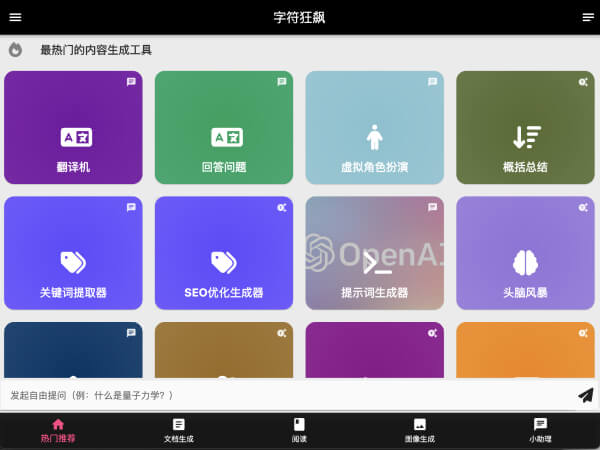600x450 pixels.
Task: Open the 小助理 tab
Action: click(x=540, y=430)
